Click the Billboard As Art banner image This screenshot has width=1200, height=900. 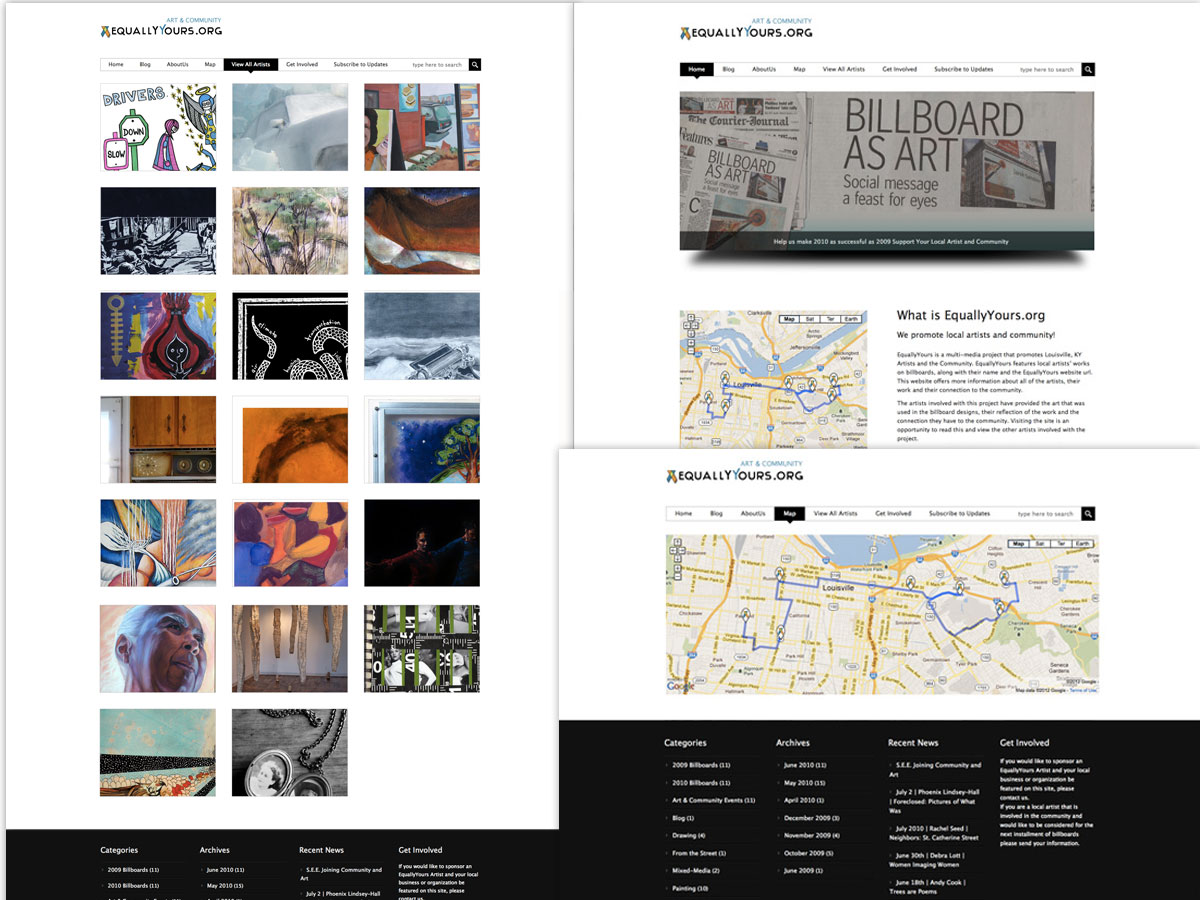pyautogui.click(x=886, y=170)
